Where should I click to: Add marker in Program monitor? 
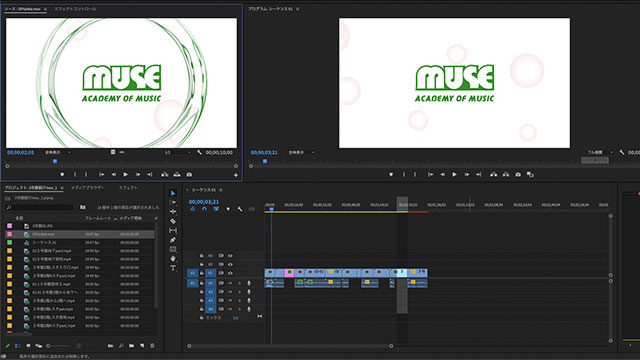coord(391,175)
